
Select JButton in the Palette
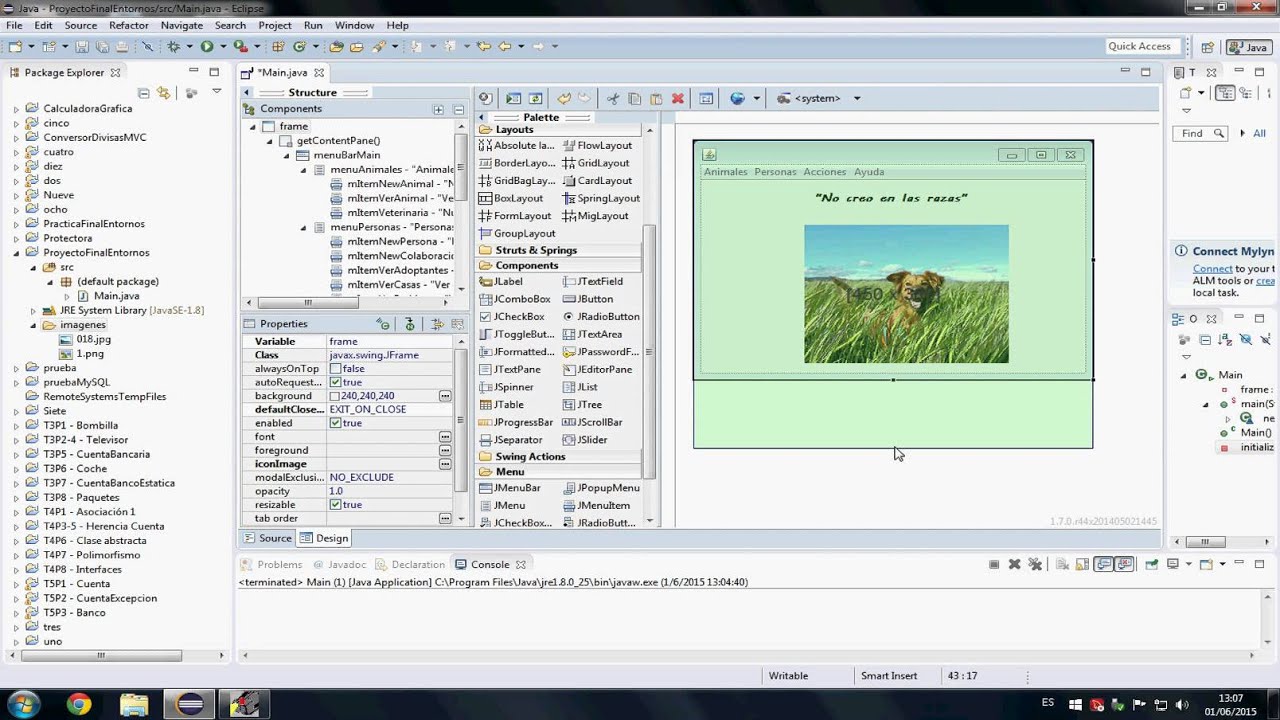(588, 299)
